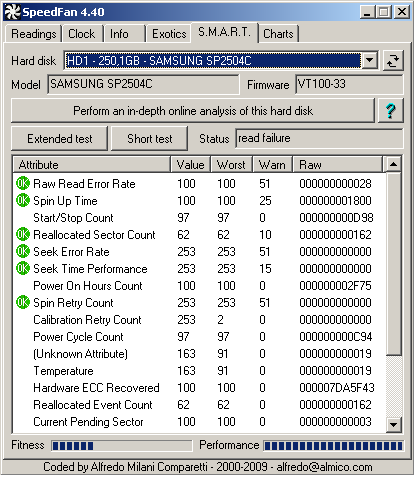Click the OK icon beside Raw Read Error Rate
The image size is (414, 477).
coord(23,184)
